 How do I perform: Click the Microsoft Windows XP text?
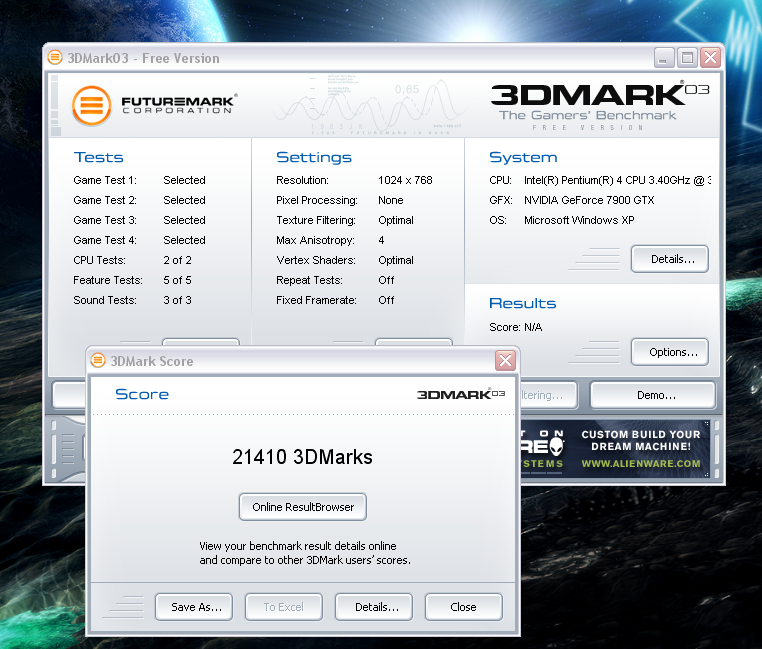click(579, 220)
